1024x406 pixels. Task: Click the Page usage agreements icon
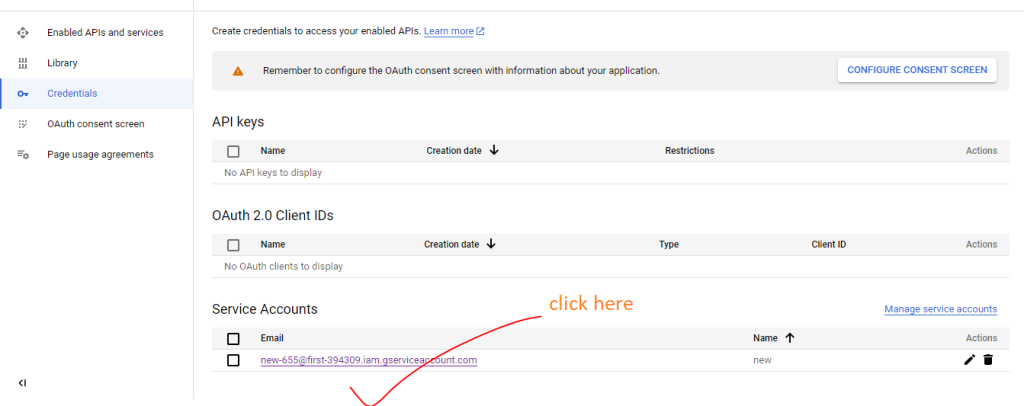(x=22, y=155)
